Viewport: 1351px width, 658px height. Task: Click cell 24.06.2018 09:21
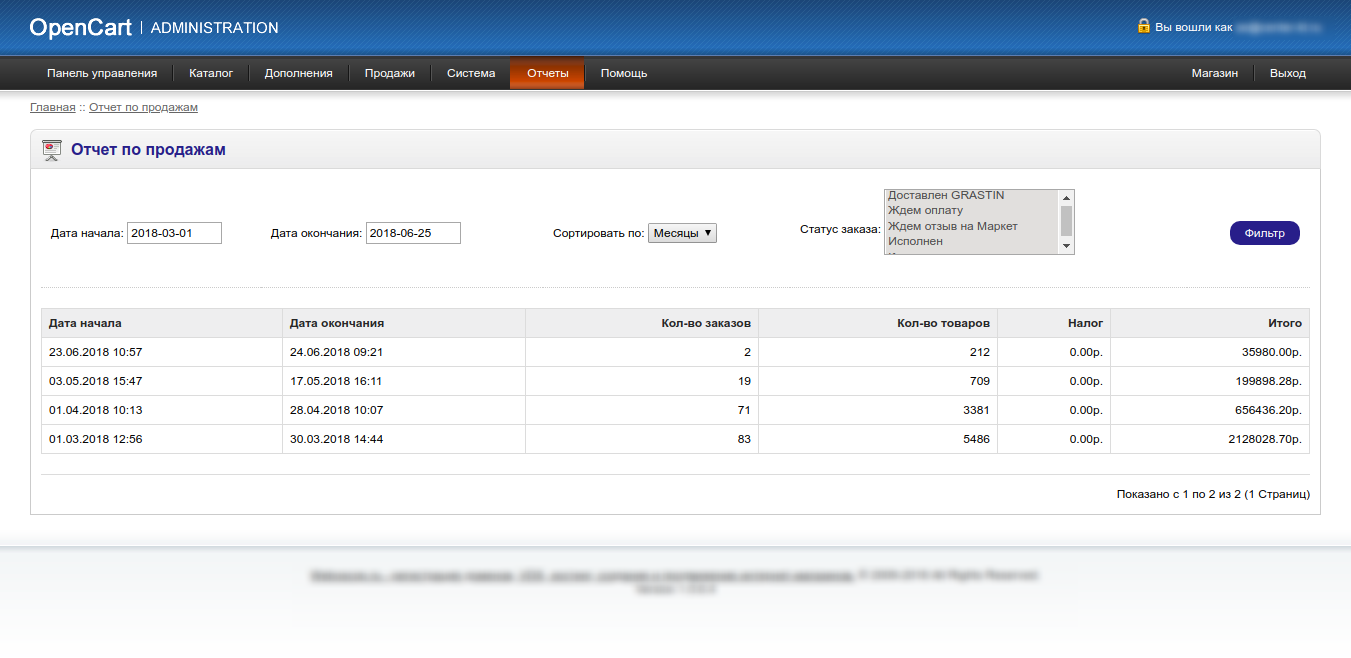(x=404, y=352)
